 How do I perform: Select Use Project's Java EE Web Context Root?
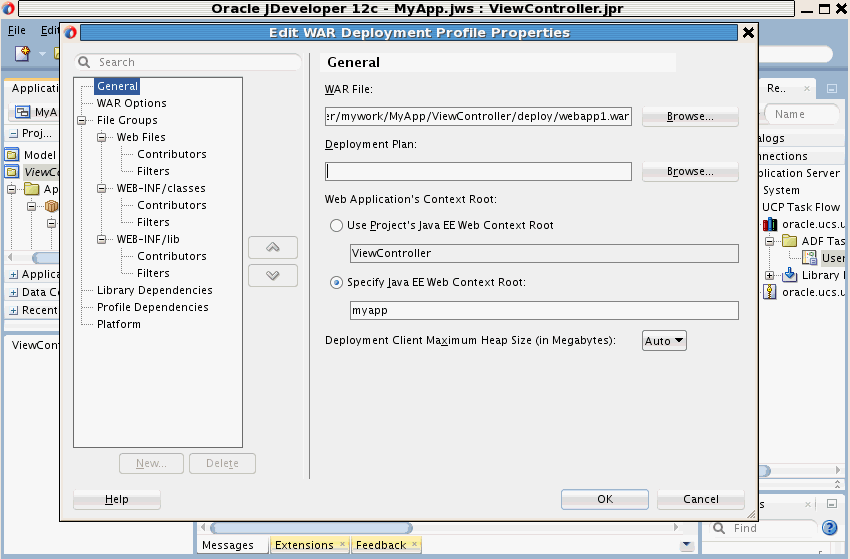(x=336, y=226)
